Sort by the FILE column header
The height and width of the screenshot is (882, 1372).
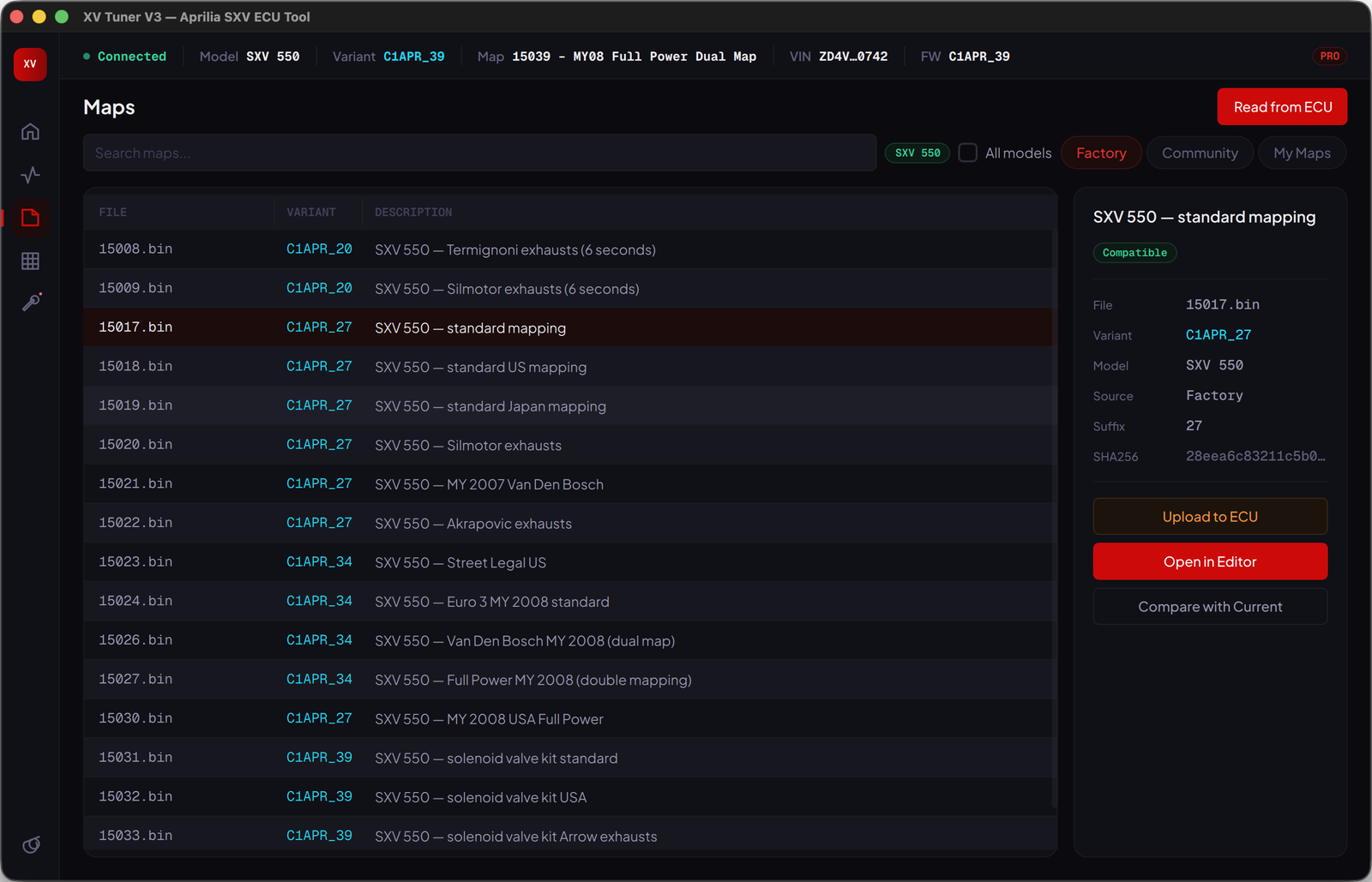click(112, 212)
